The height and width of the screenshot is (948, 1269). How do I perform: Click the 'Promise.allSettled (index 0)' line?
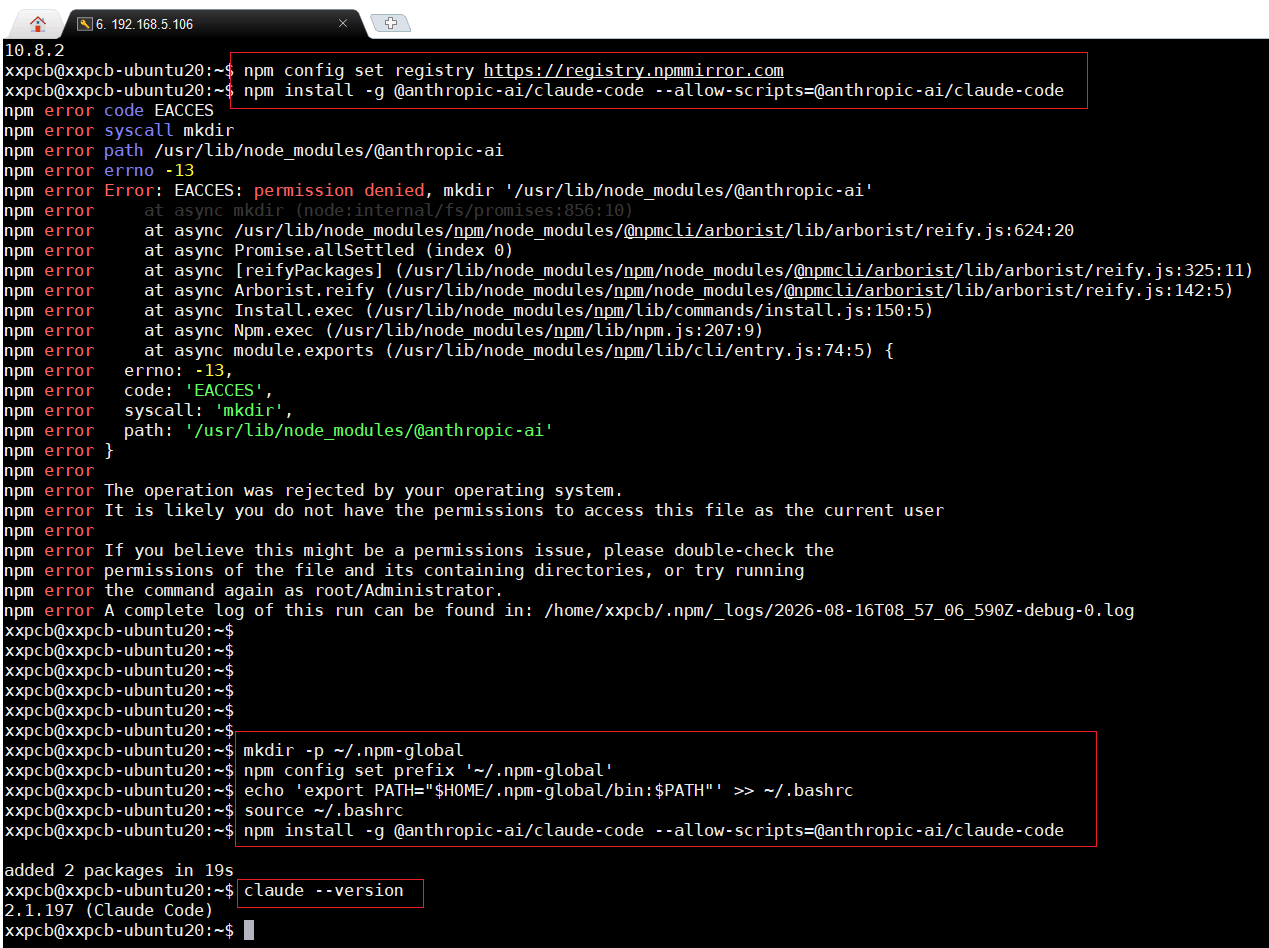coord(259,250)
